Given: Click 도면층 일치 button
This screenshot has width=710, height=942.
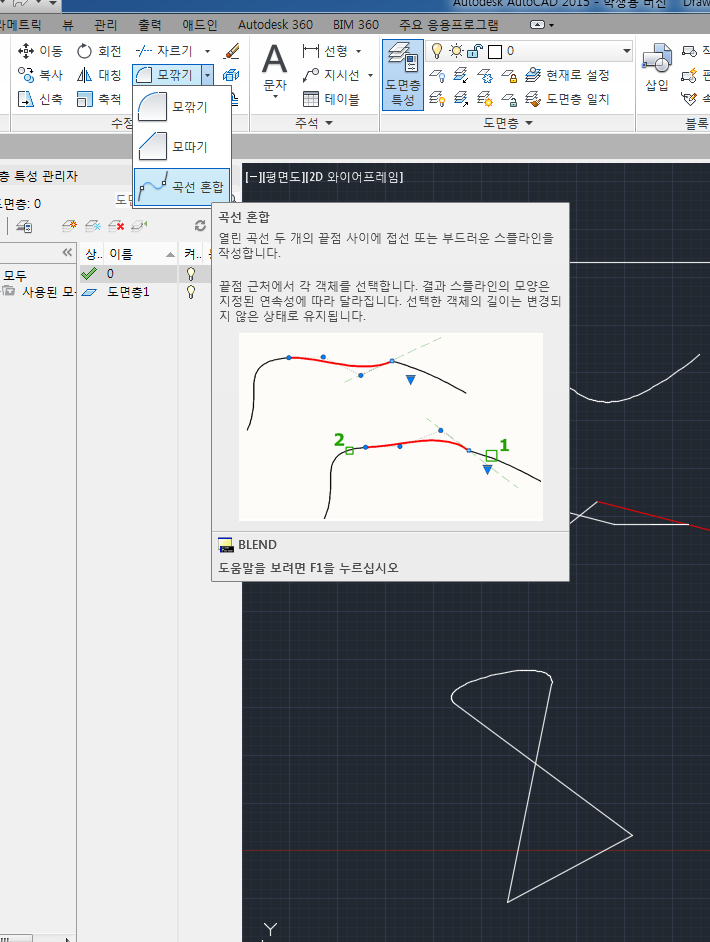Looking at the screenshot, I should 566,99.
